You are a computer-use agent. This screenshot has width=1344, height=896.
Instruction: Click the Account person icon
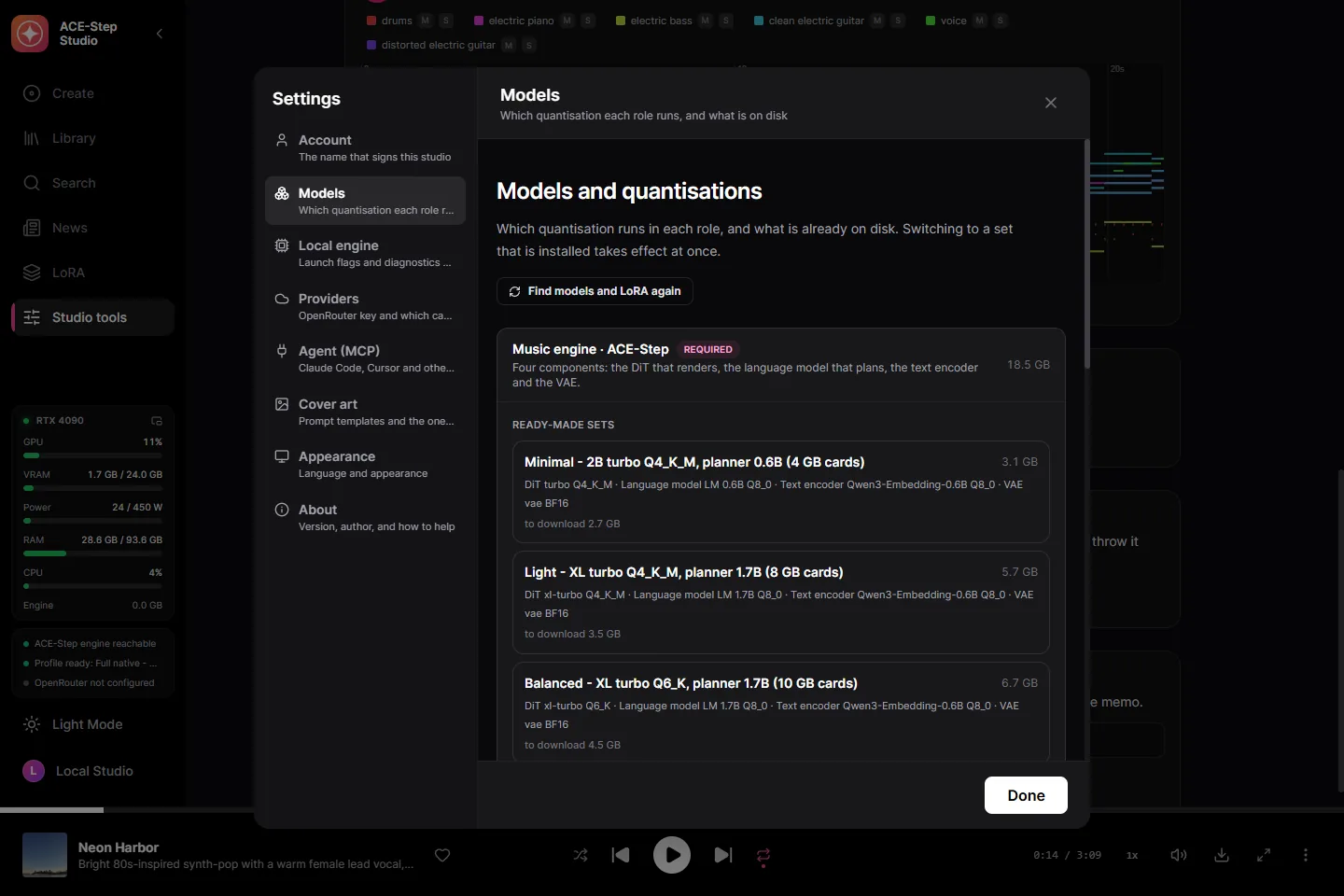coord(282,140)
